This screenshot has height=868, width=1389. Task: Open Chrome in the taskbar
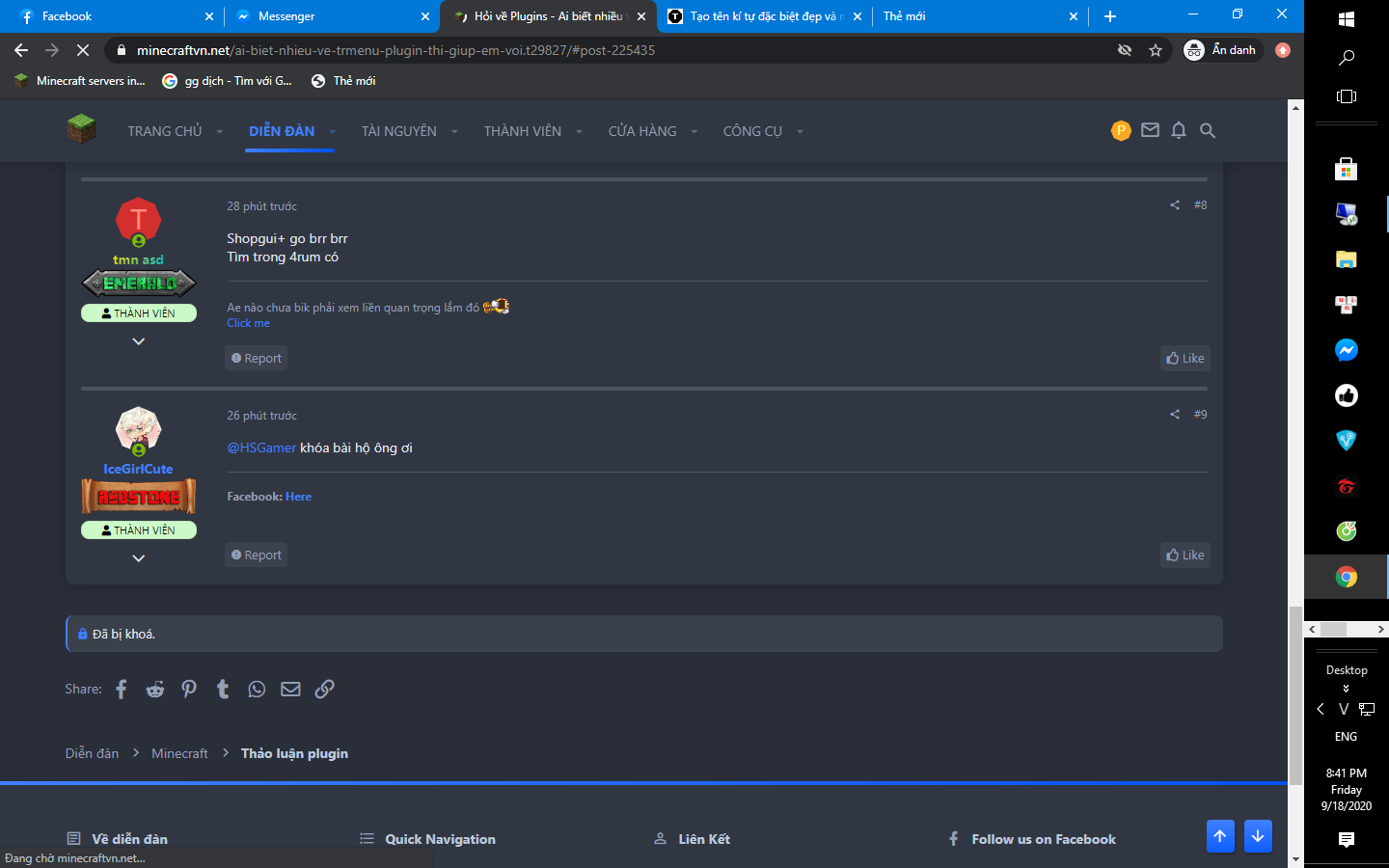[1347, 577]
